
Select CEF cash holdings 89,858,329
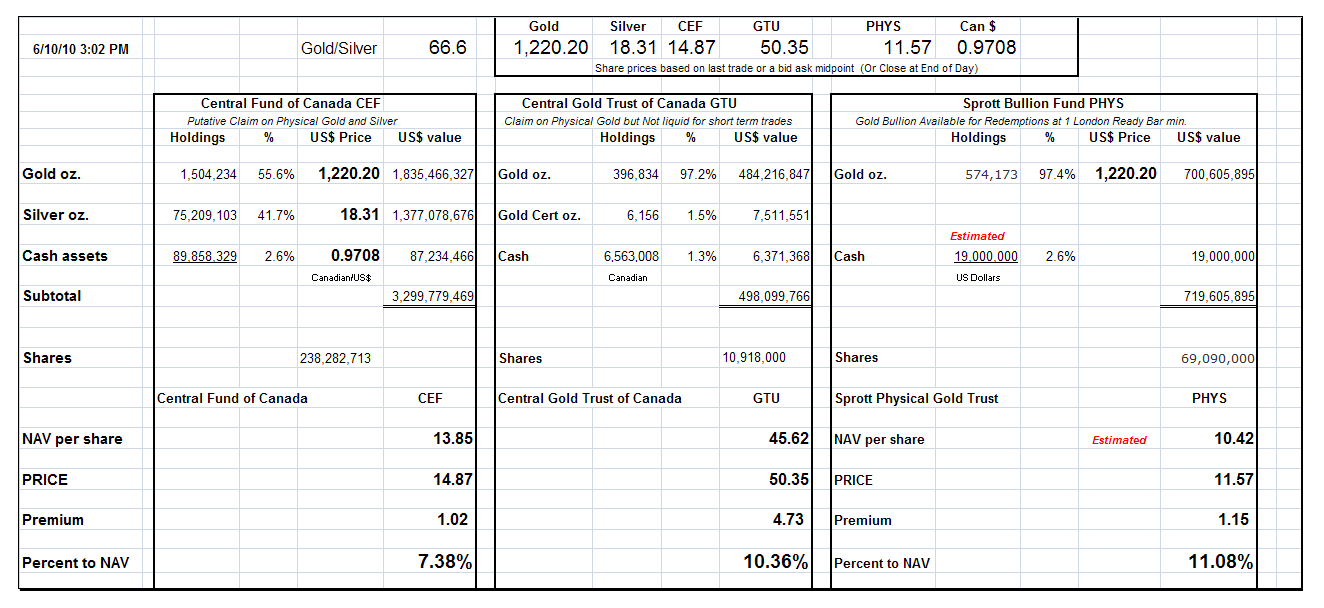point(205,257)
